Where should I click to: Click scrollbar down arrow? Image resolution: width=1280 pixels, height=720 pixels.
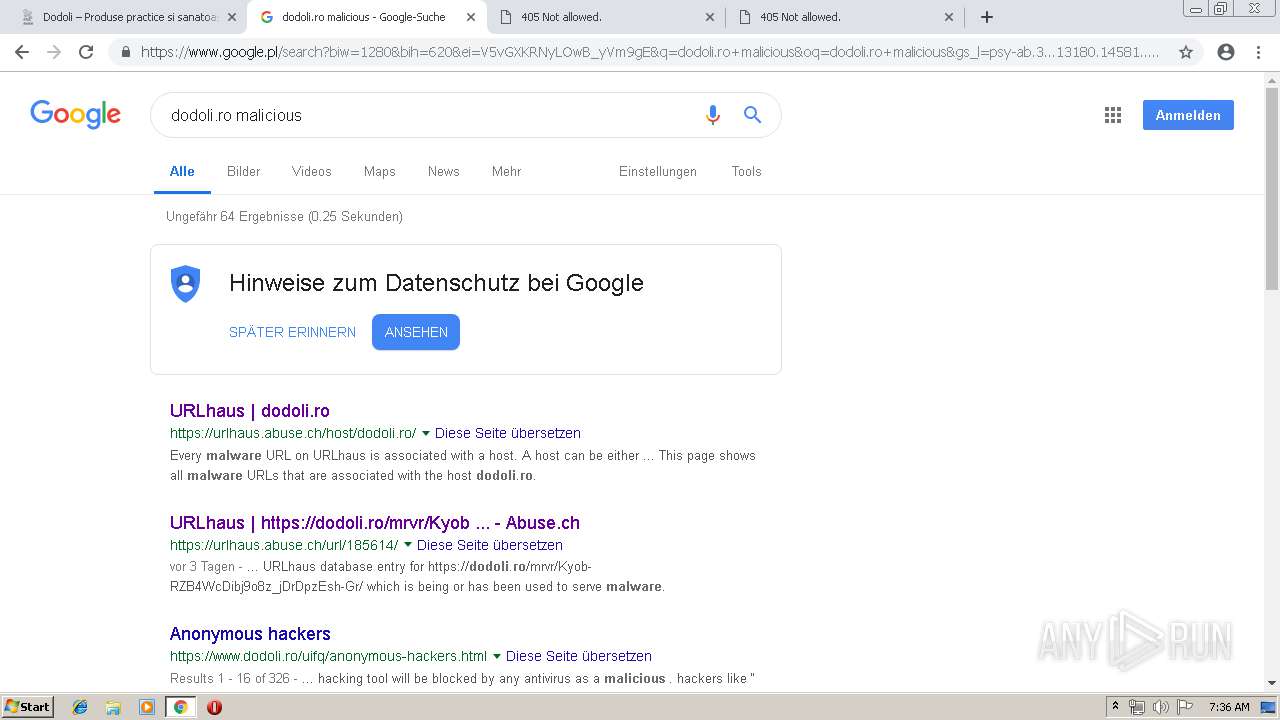coord(1272,683)
